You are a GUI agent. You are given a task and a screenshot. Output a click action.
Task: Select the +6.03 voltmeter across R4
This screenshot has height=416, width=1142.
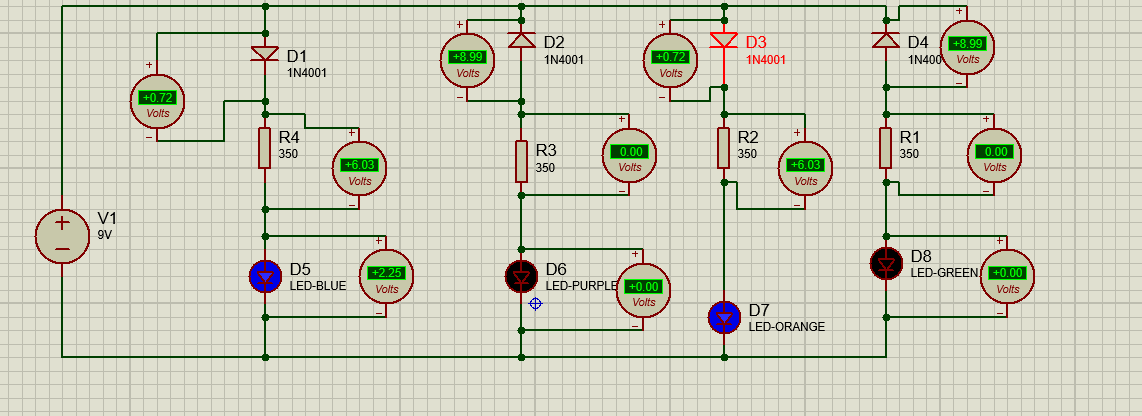tap(360, 168)
